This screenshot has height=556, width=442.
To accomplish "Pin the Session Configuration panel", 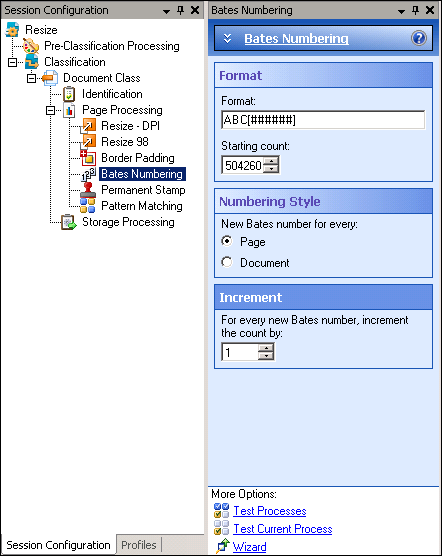I will coord(181,10).
